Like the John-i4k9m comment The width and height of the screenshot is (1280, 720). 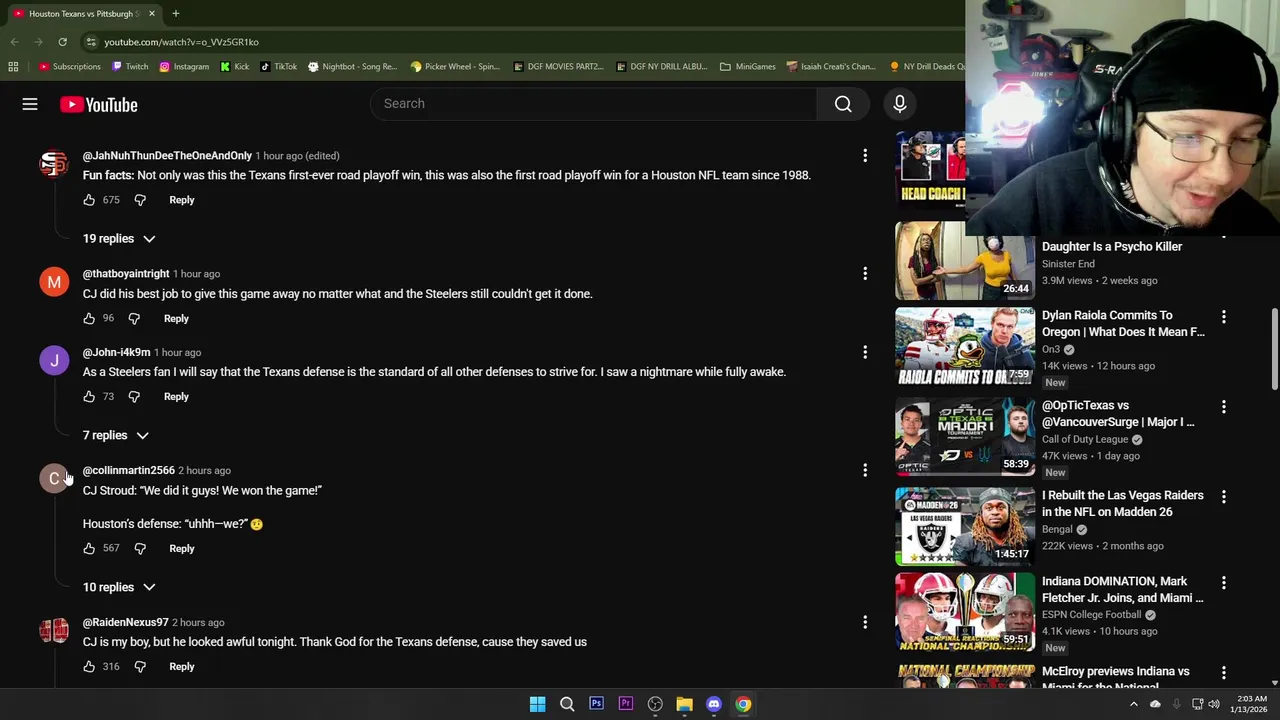tap(89, 397)
